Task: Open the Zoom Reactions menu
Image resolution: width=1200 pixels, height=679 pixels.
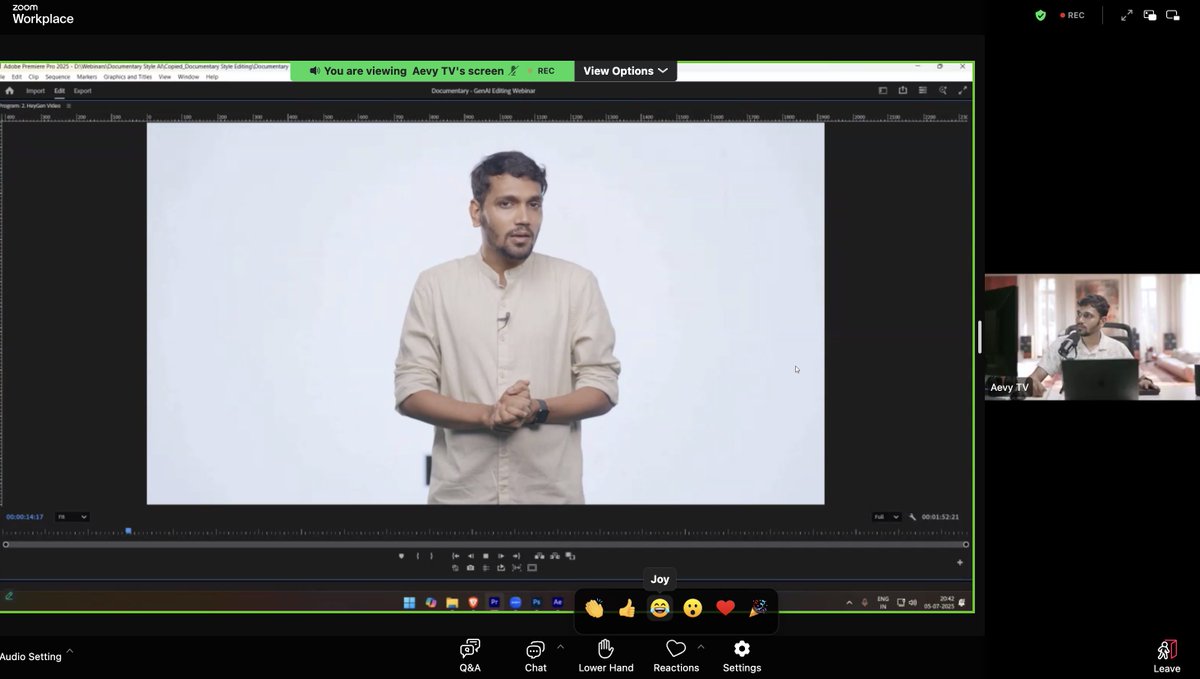Action: coord(676,656)
